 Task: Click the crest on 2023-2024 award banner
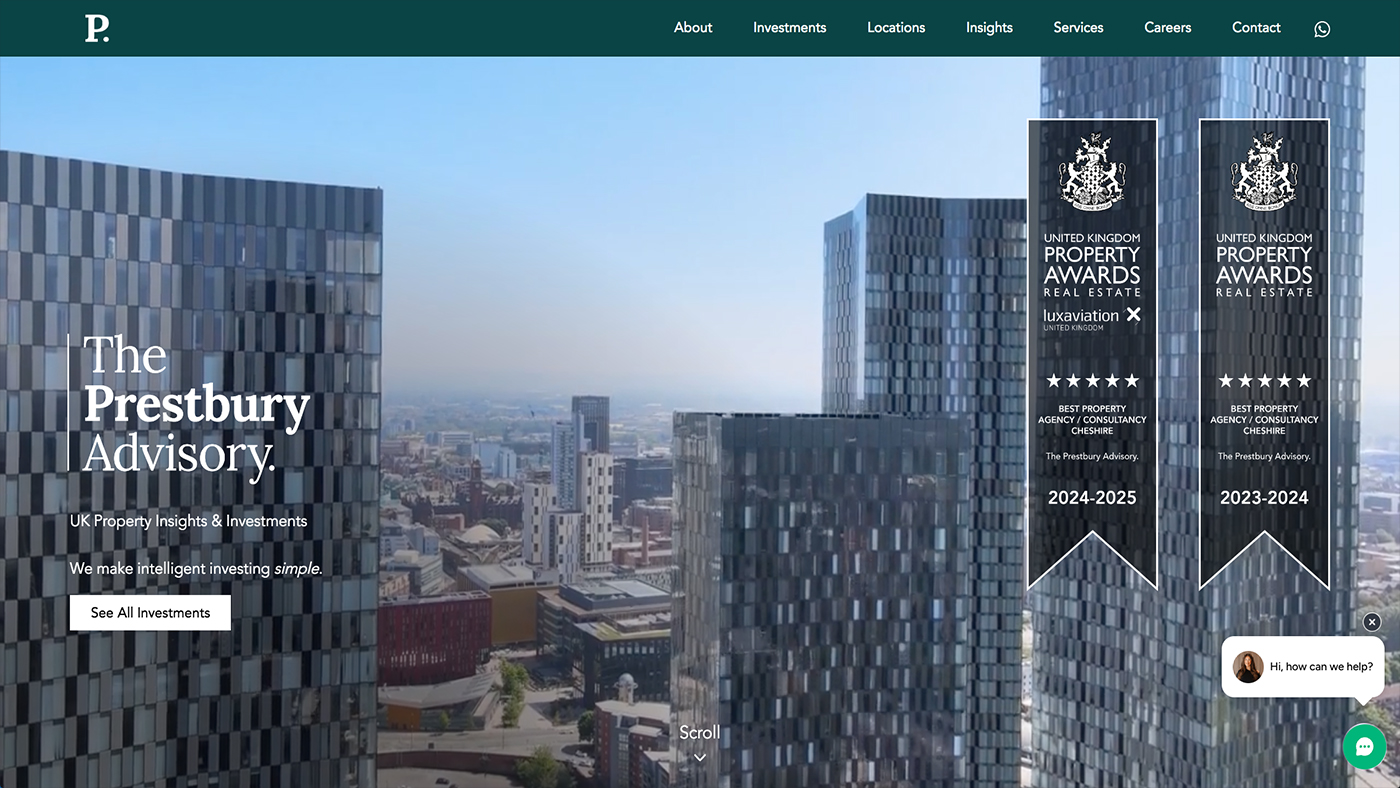click(x=1264, y=173)
